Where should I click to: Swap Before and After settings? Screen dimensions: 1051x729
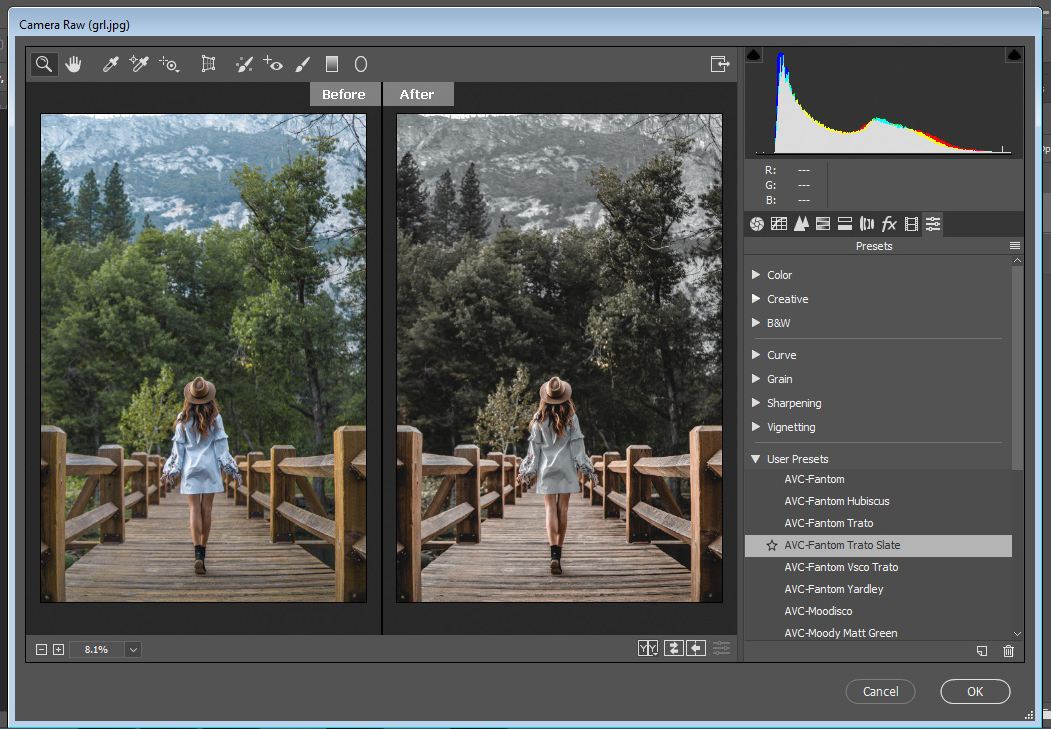673,648
